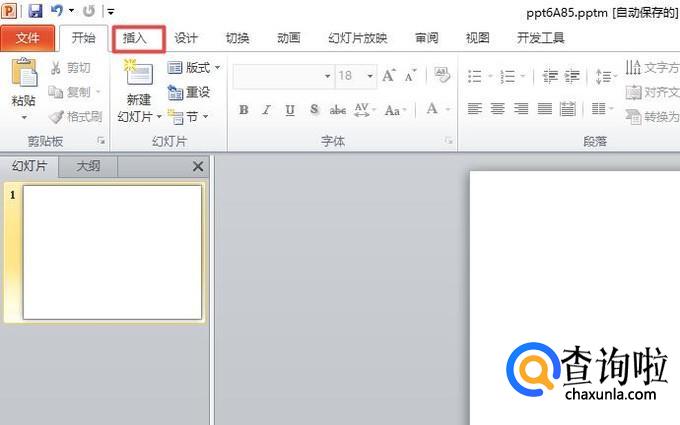This screenshot has height=425, width=680.
Task: Open the 剪贴板 group dialog launcher
Action: (x=101, y=141)
